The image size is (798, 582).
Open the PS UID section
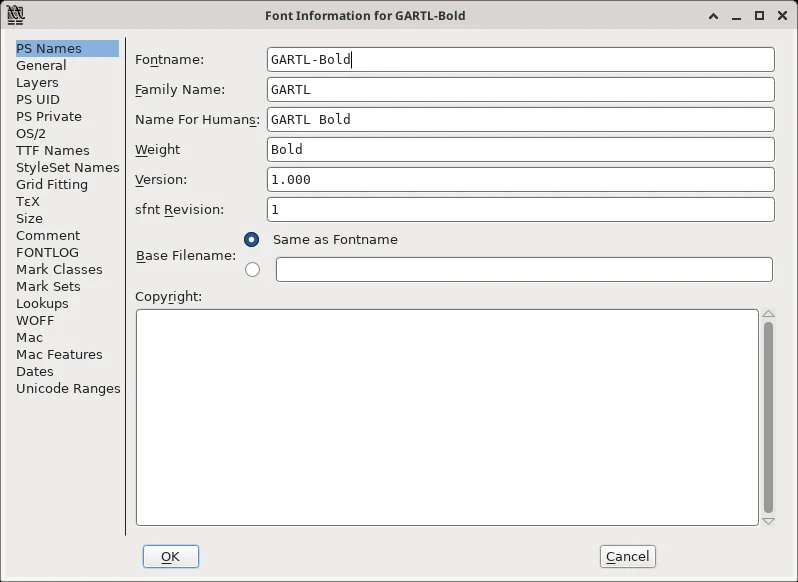click(x=38, y=100)
